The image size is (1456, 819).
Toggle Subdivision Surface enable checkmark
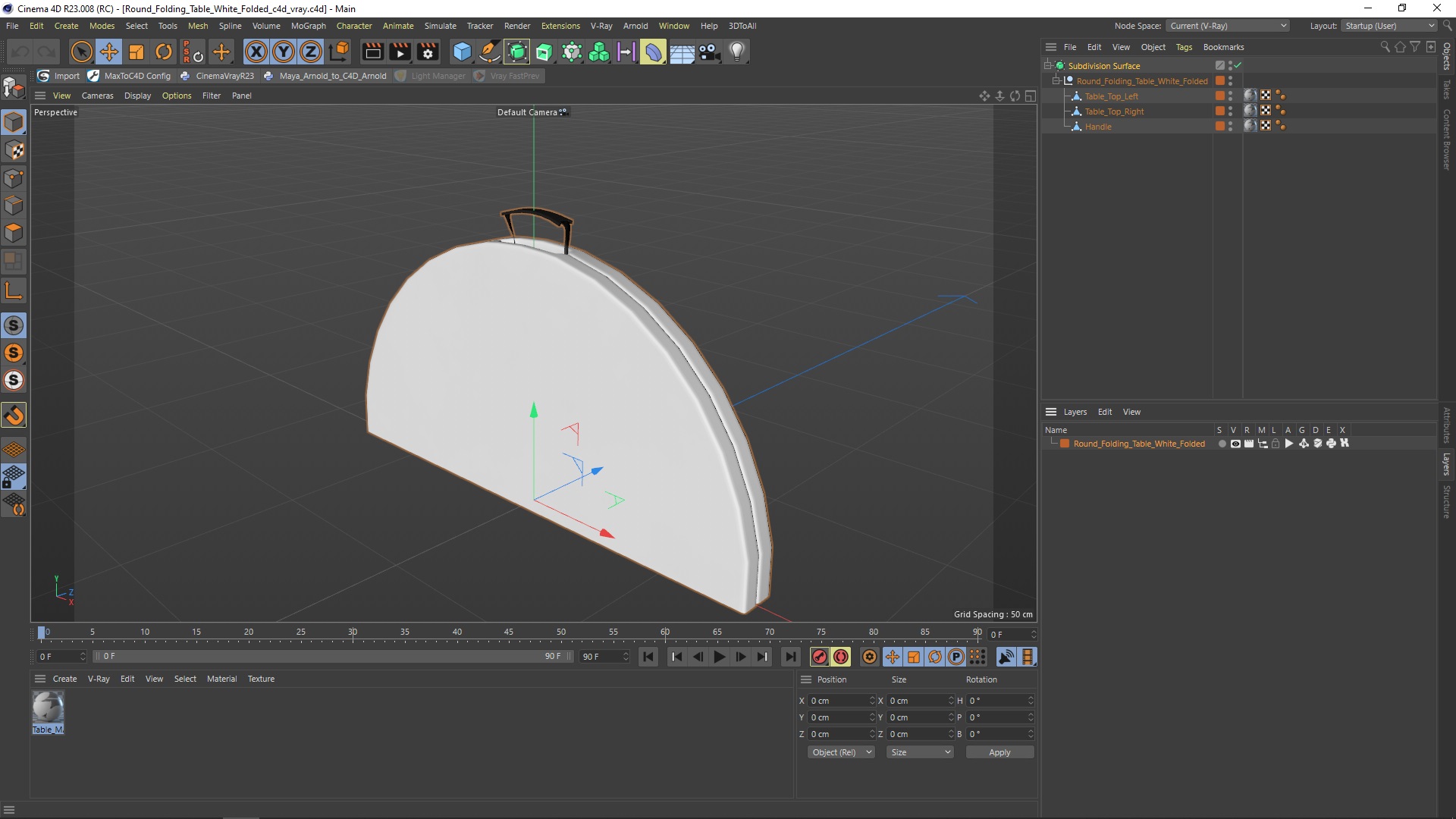coord(1238,66)
